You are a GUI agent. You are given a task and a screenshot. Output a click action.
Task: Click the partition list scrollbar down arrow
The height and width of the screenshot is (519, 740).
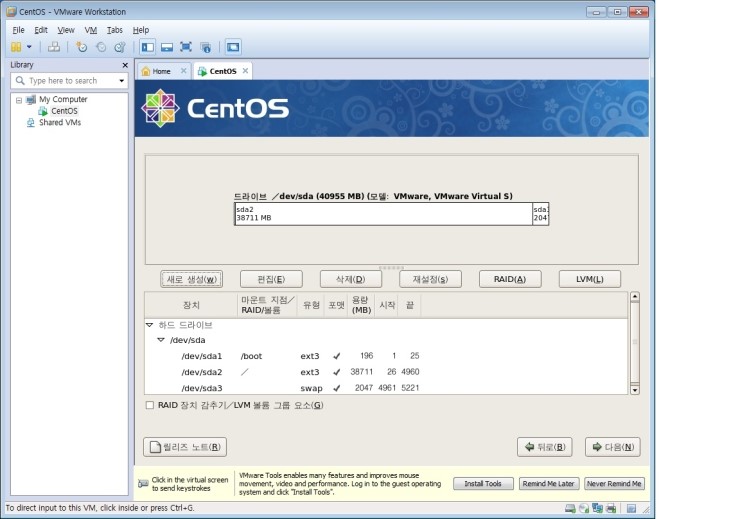coord(635,390)
